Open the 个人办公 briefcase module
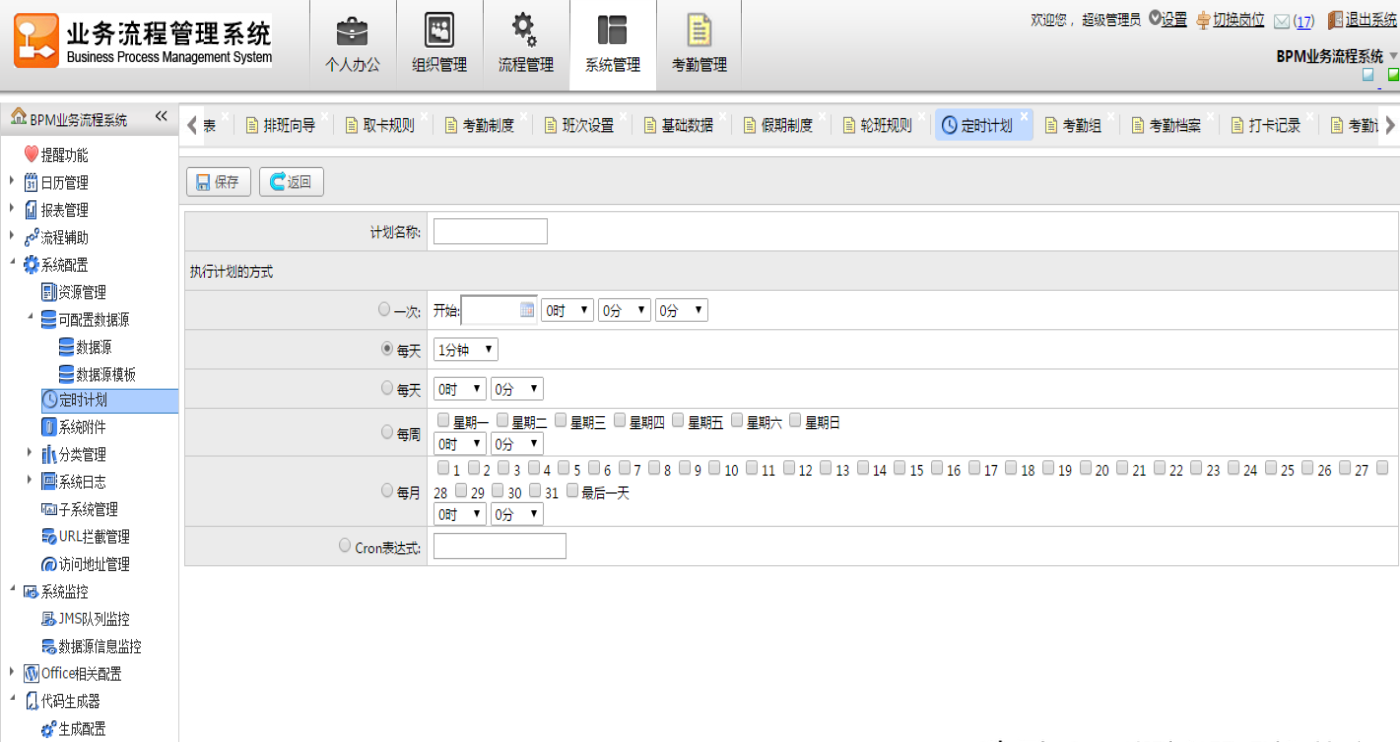1400x742 pixels. click(x=352, y=32)
